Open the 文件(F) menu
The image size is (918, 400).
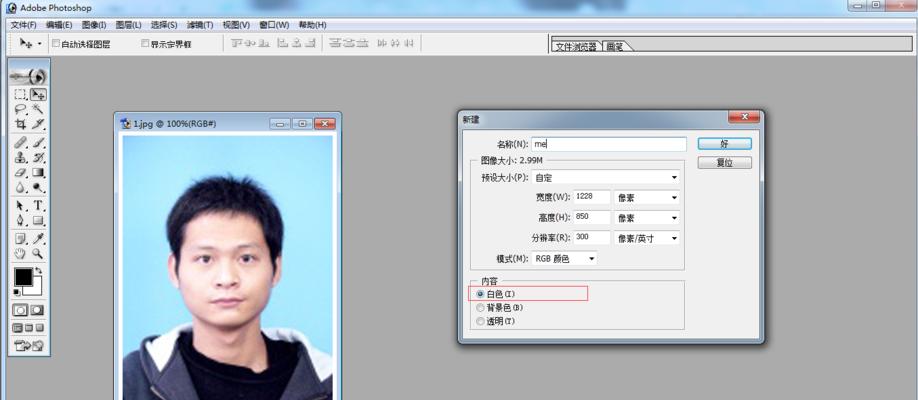[23, 25]
